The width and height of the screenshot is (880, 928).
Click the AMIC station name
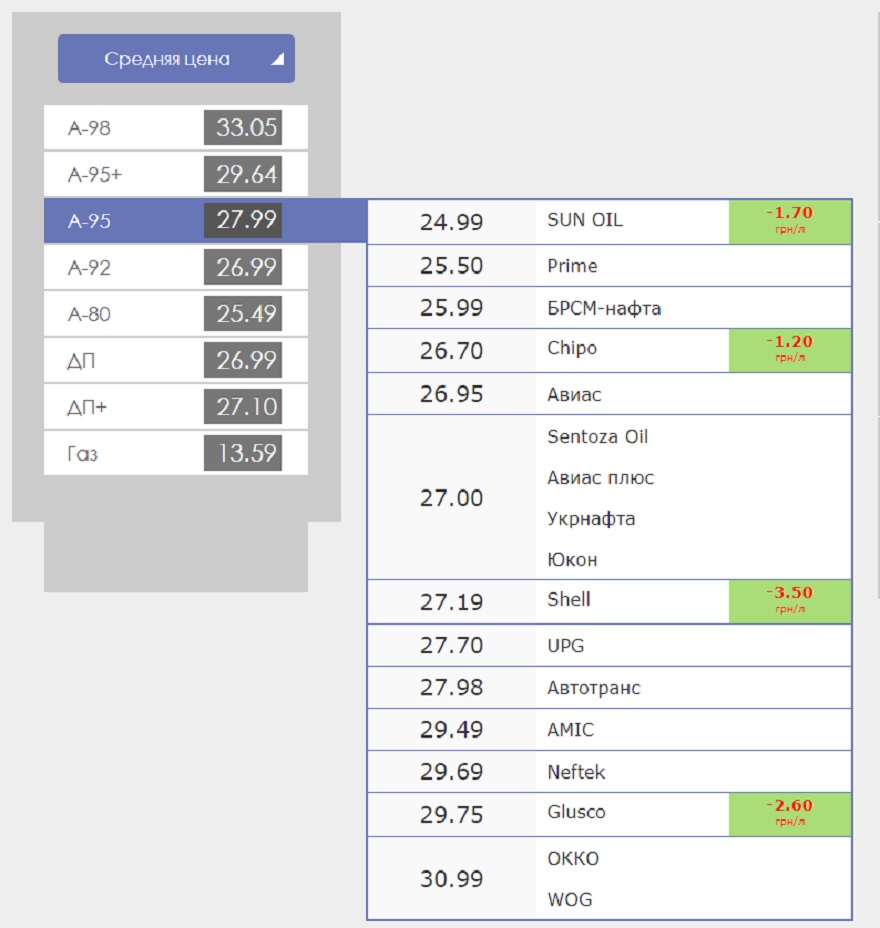tap(570, 730)
